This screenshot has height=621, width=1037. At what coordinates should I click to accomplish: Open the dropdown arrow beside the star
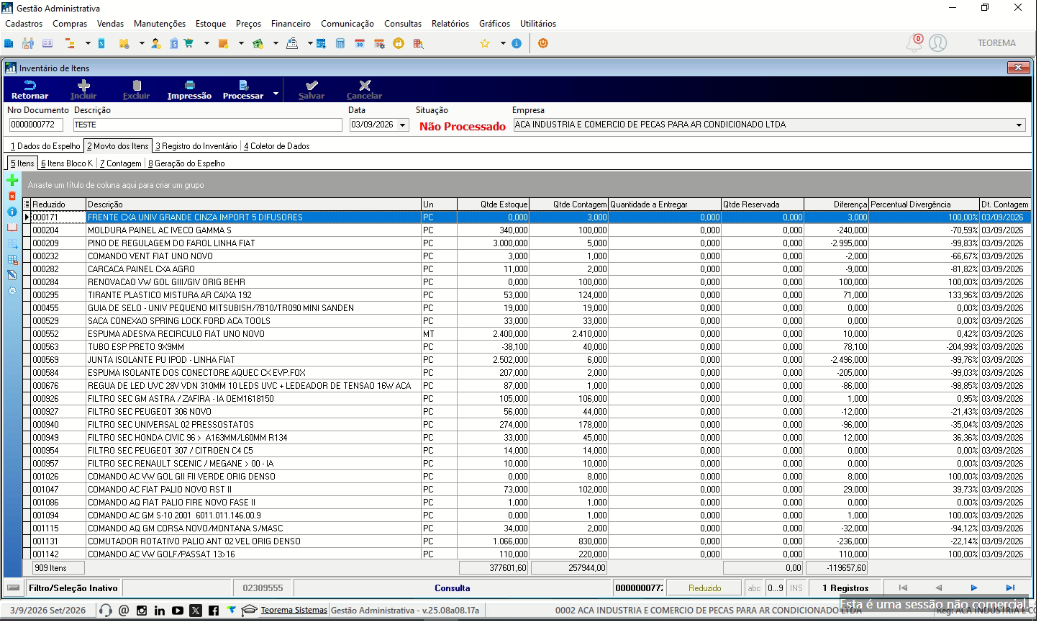pos(503,44)
